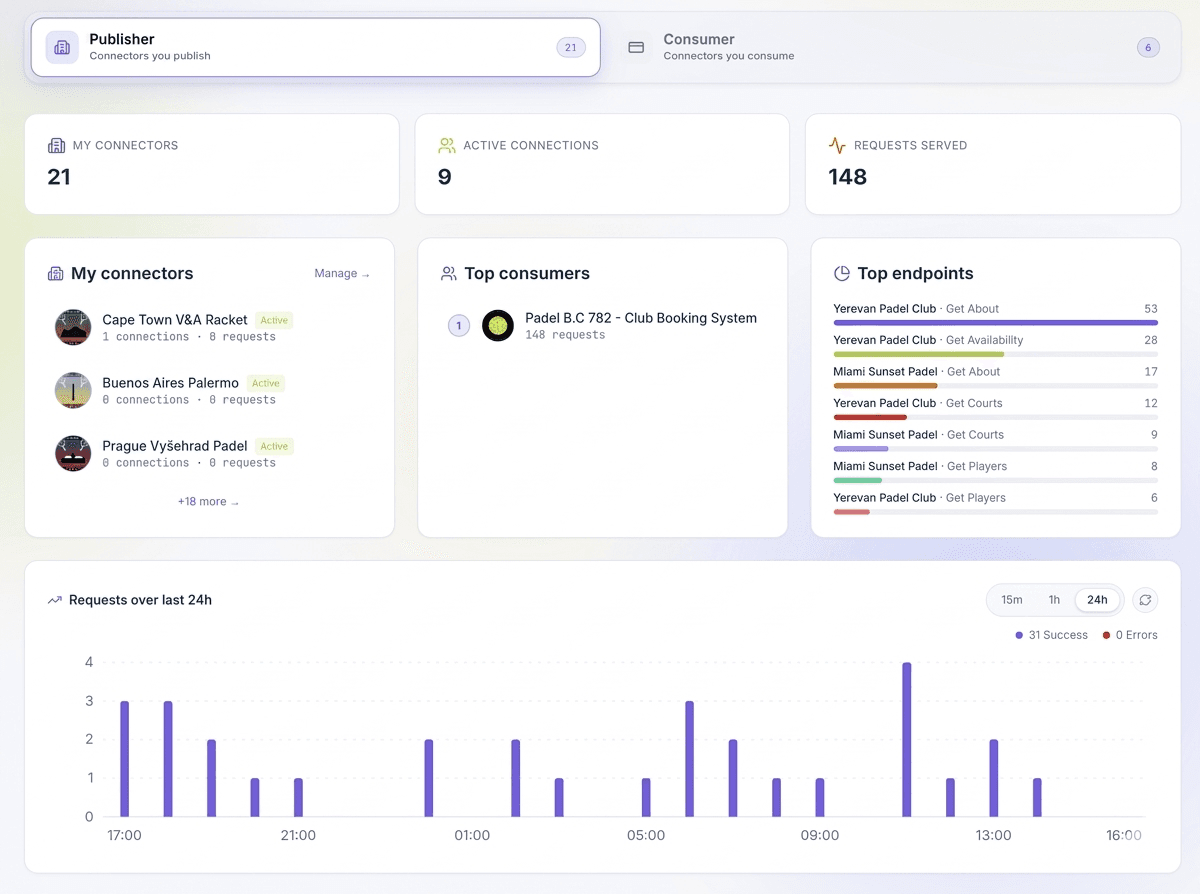
Task: Click the Publisher count badge 21
Action: tap(571, 47)
